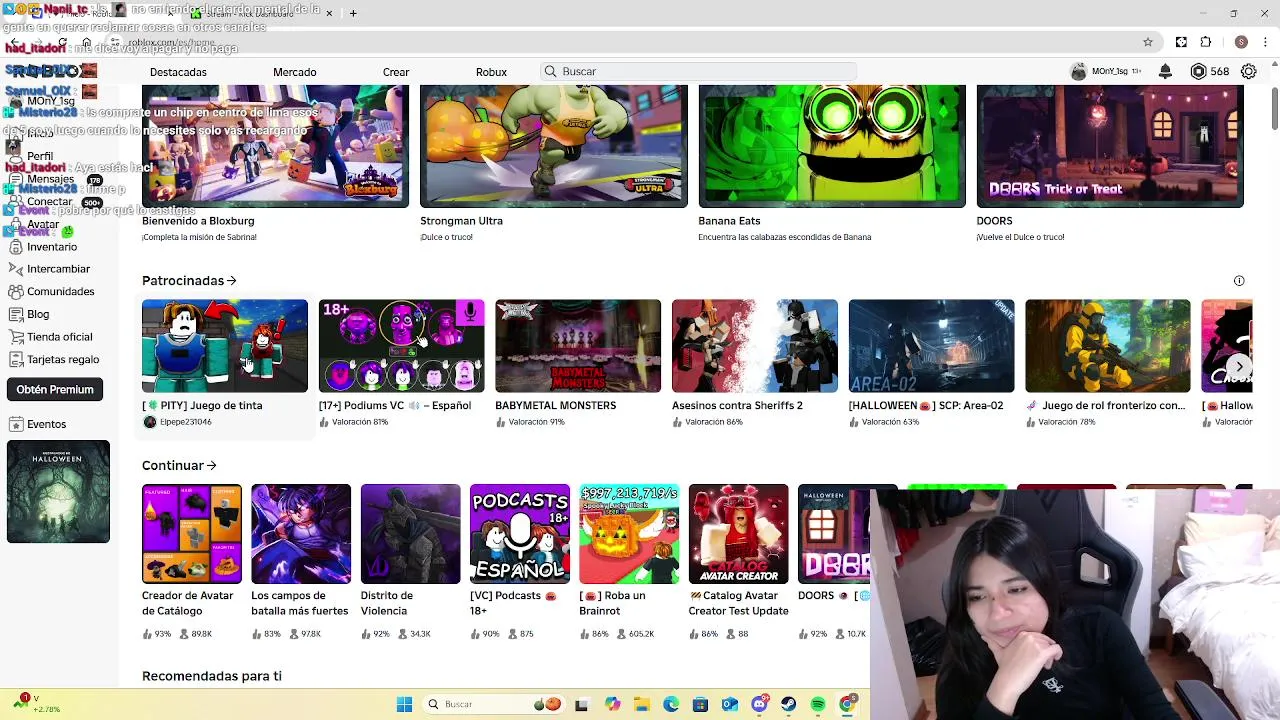This screenshot has height=720, width=1280.
Task: Open Tienda oficial link in sidebar
Action: click(59, 337)
